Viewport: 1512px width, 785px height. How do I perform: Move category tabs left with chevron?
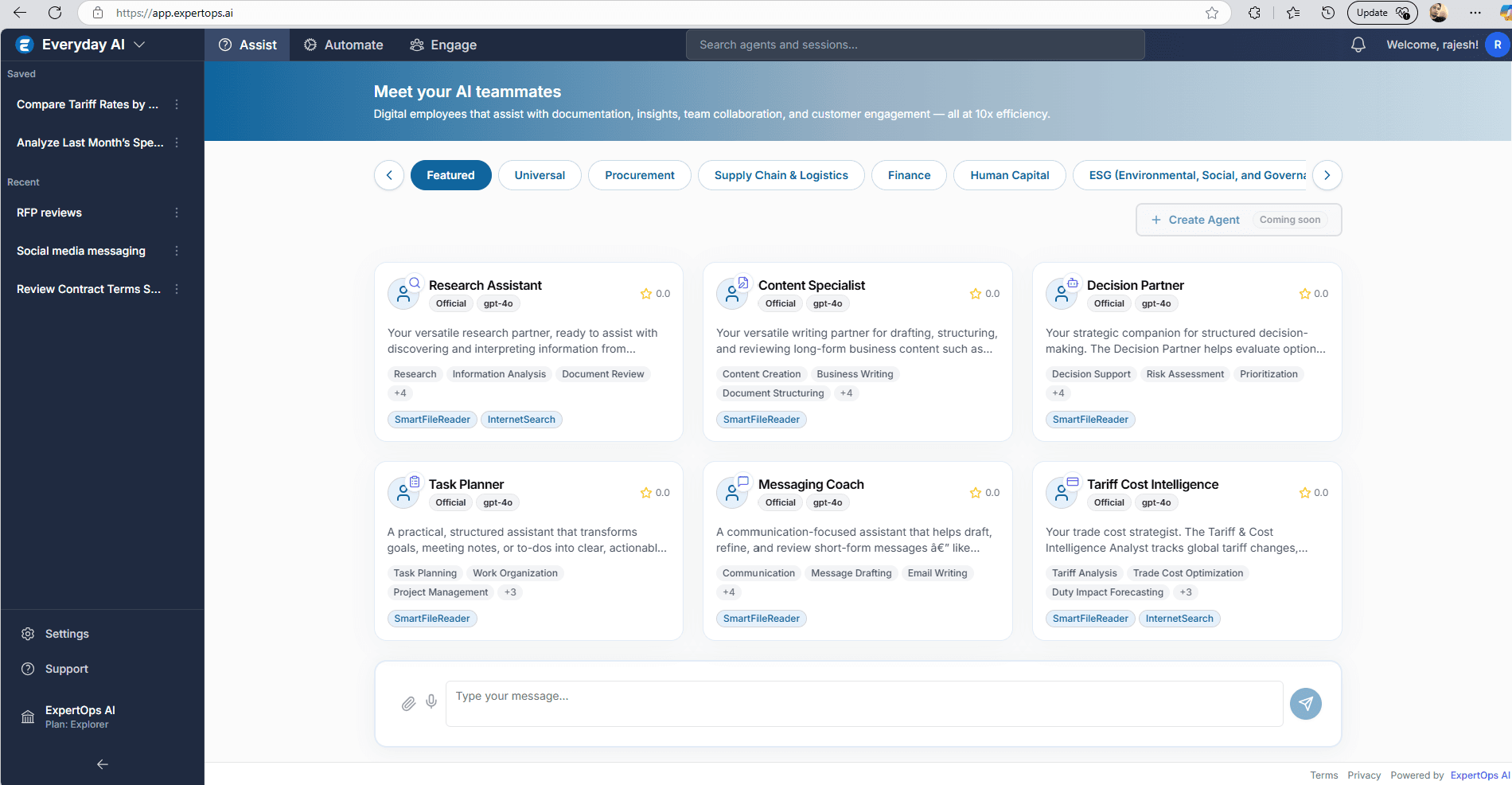click(389, 175)
